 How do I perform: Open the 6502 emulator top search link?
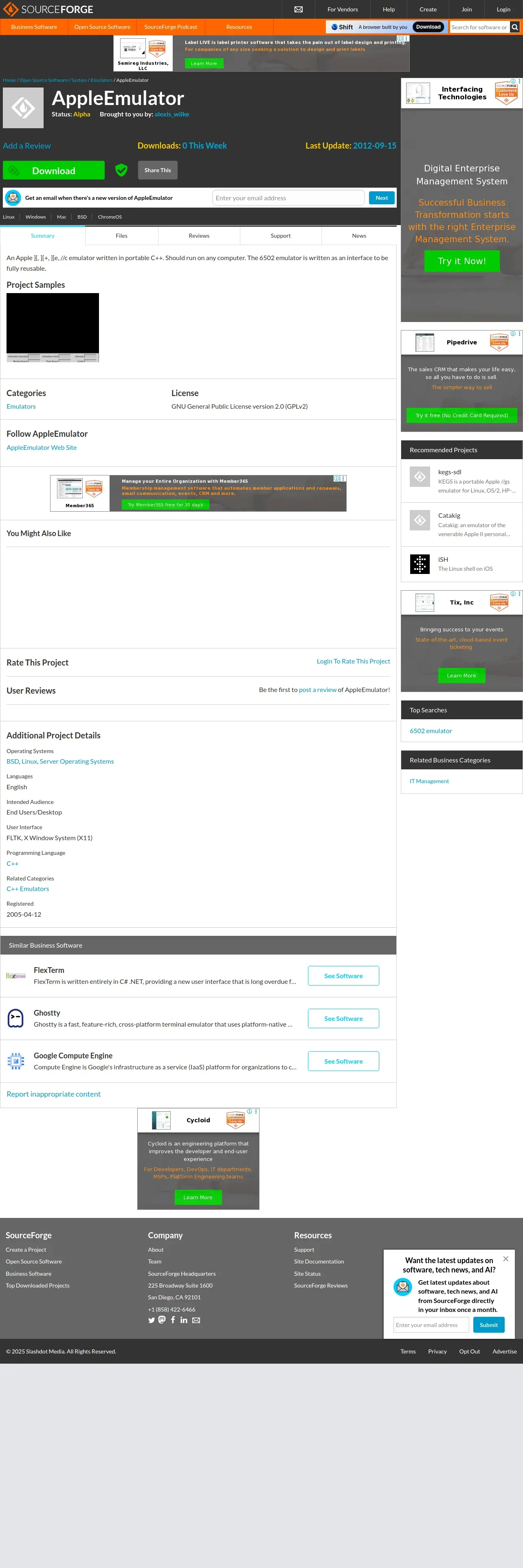pyautogui.click(x=431, y=731)
